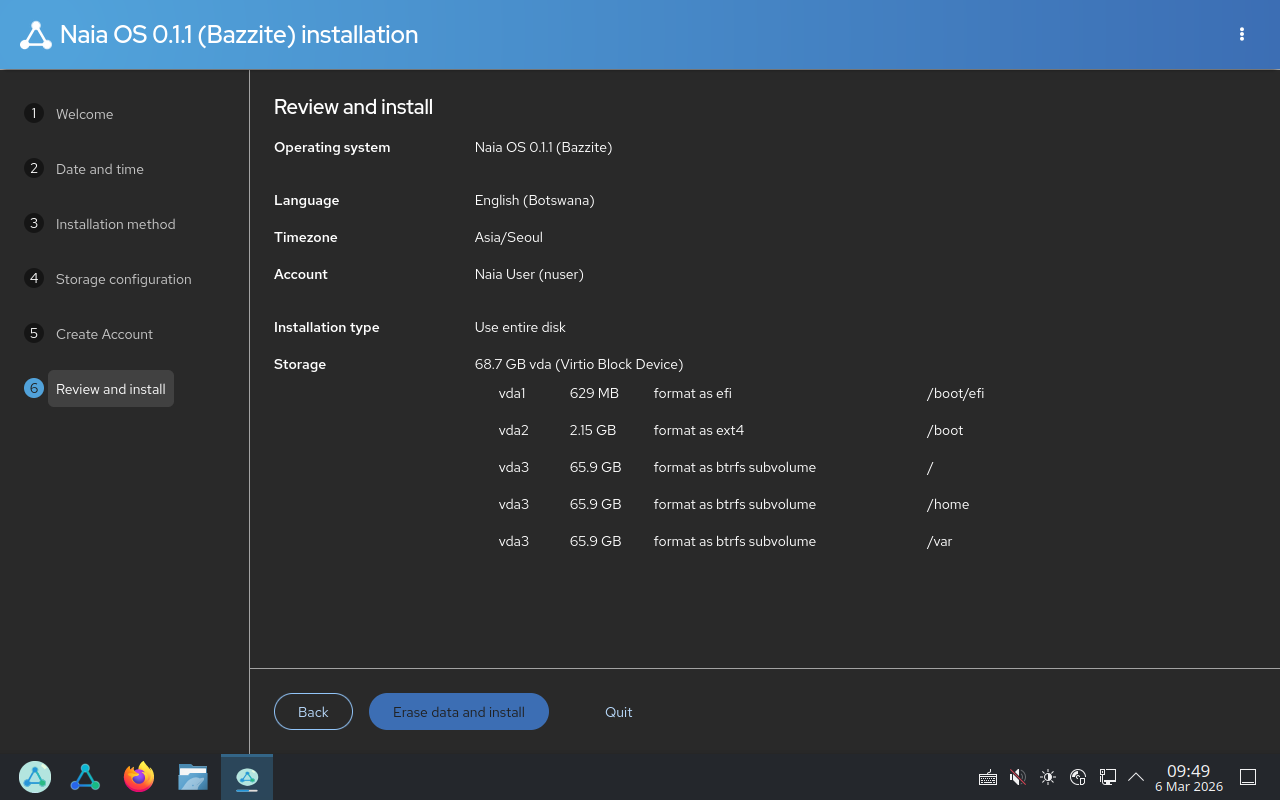The image size is (1280, 800).
Task: Select the active installer taskbar entry
Action: 247,777
